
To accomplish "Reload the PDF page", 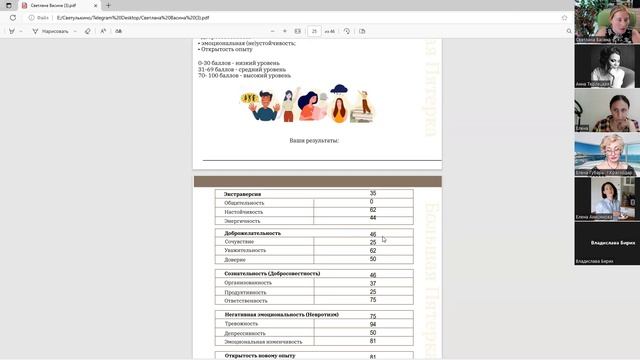I will coord(13,18).
